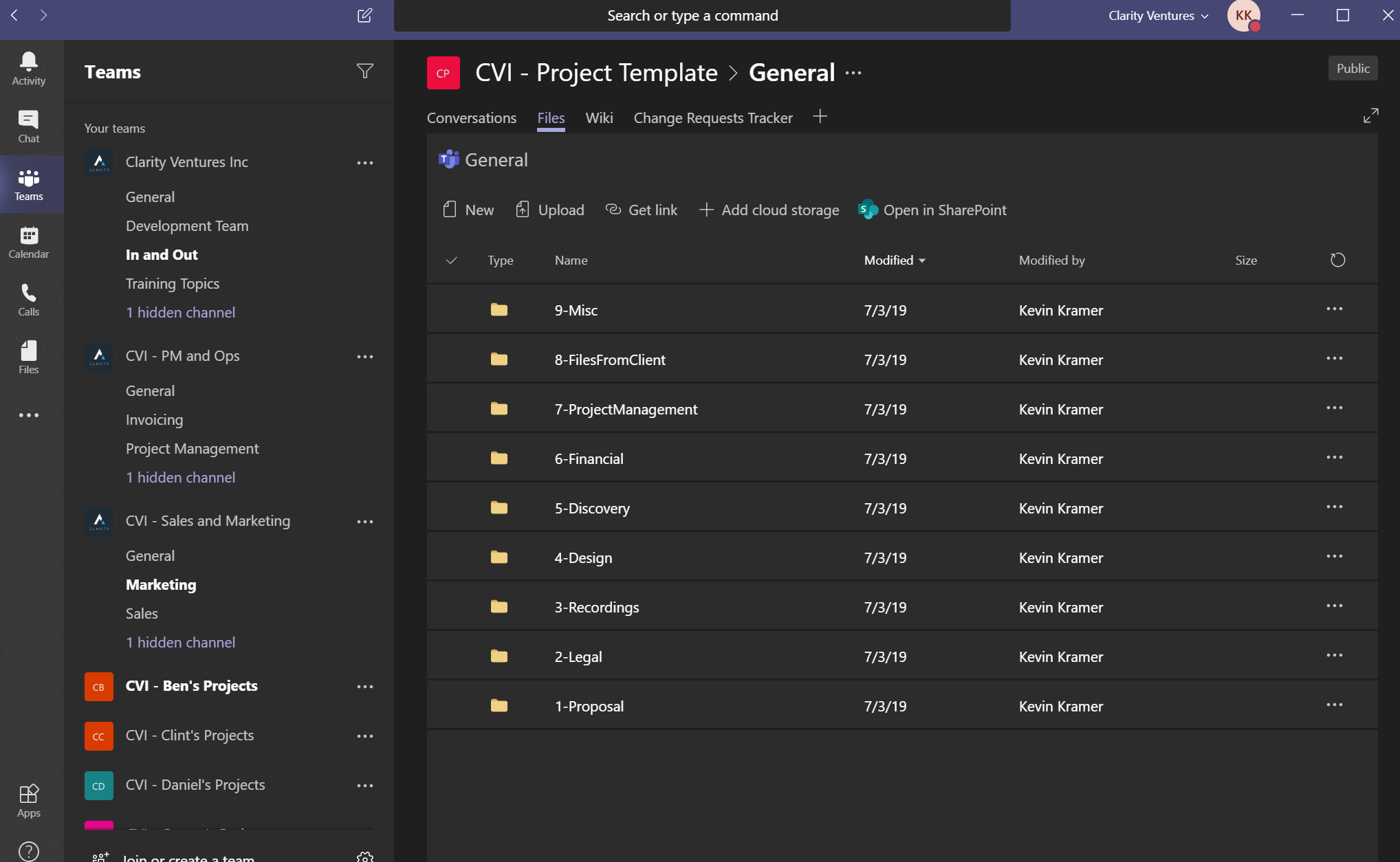The height and width of the screenshot is (862, 1400).
Task: Go forward with the right arrow
Action: 43,15
